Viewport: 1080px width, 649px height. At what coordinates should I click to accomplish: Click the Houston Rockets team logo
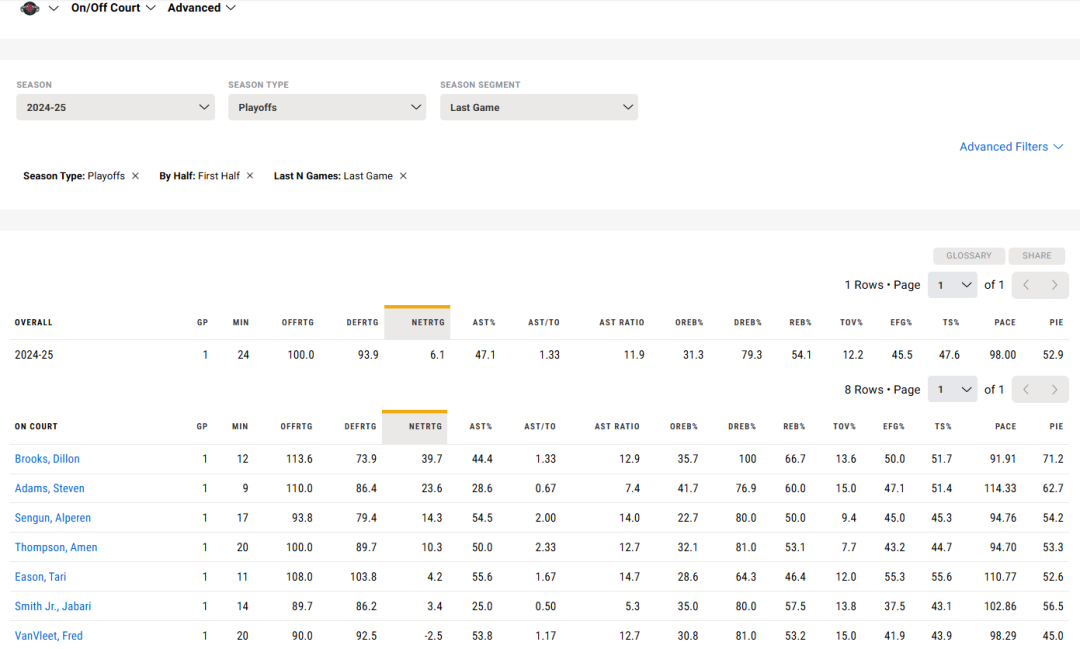point(30,8)
